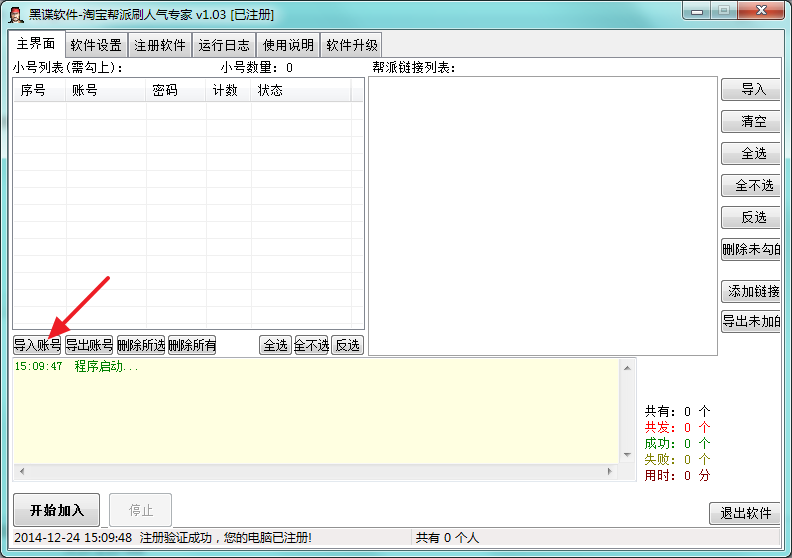
Task: Click 全不选 beside the link list
Action: 751,185
